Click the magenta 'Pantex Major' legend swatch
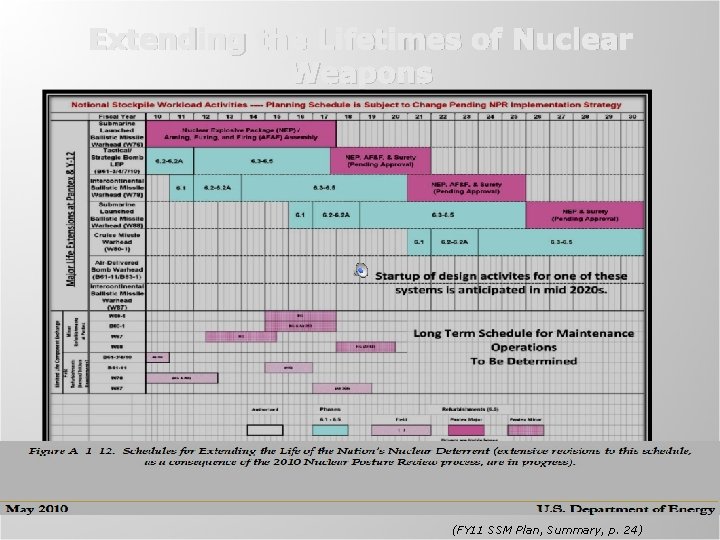 (x=466, y=430)
